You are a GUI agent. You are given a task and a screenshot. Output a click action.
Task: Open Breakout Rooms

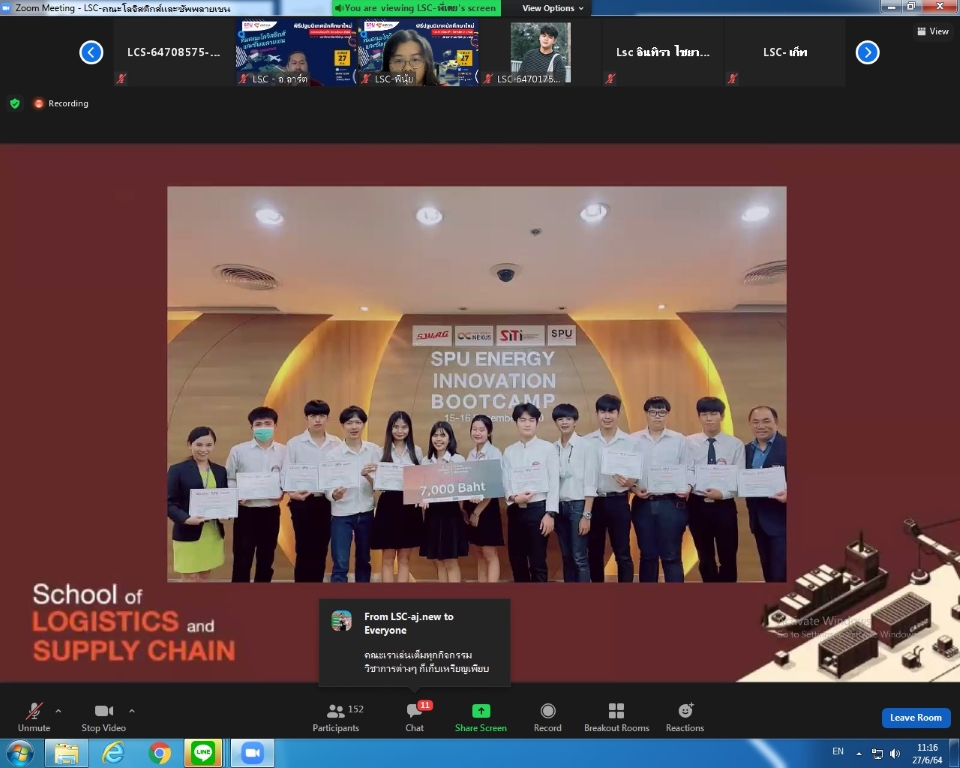(617, 717)
